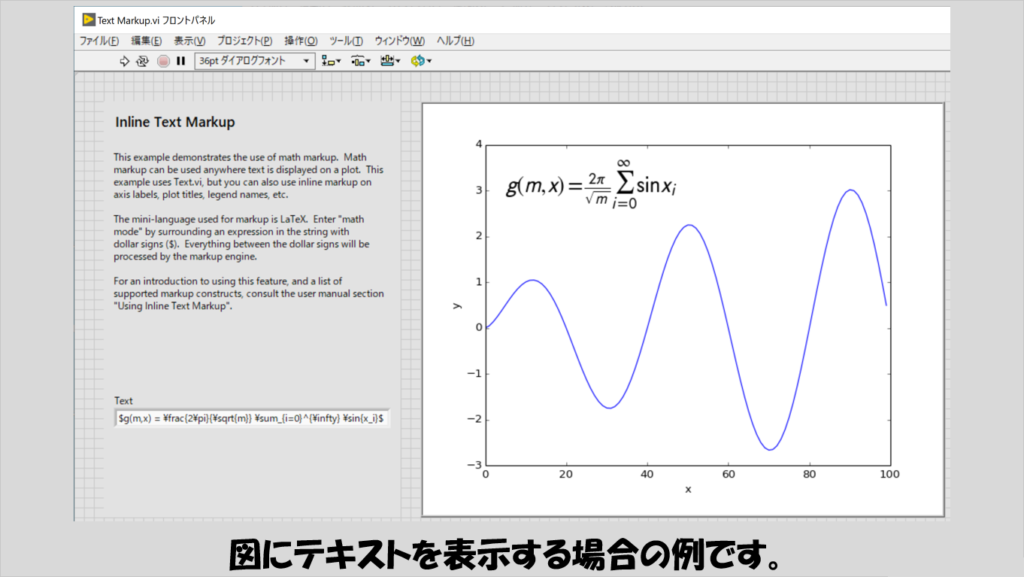This screenshot has height=577, width=1024.
Task: Open the 表示(V) menu
Action: [189, 41]
